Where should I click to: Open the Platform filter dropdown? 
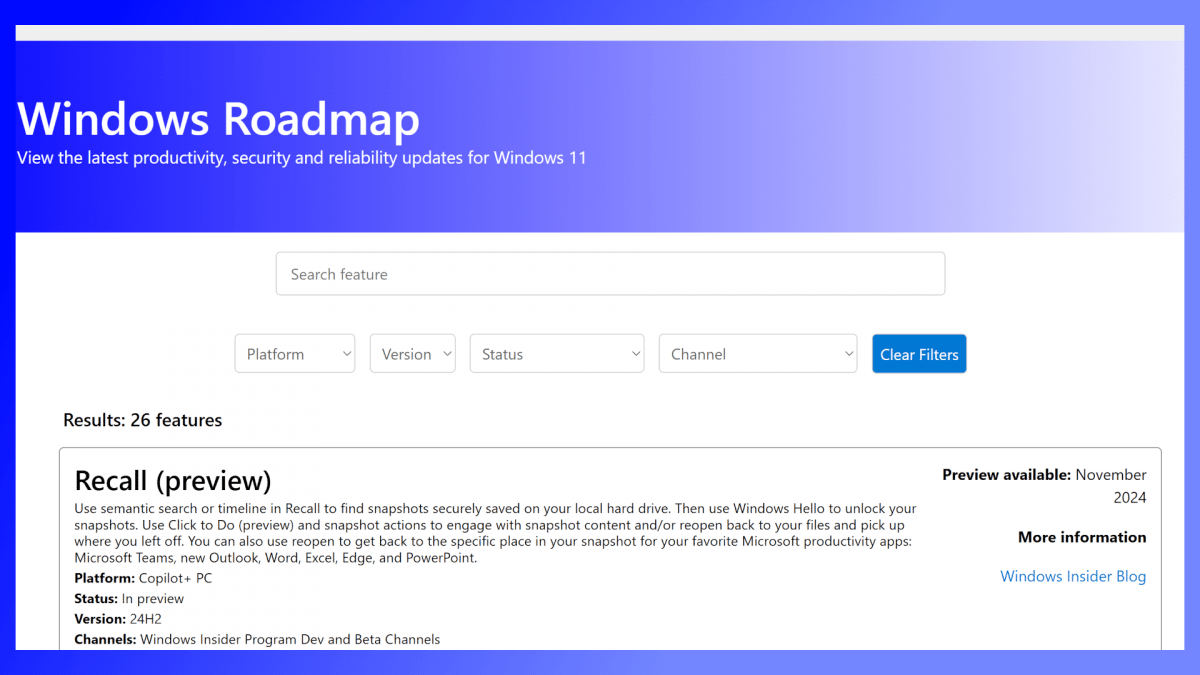[294, 354]
